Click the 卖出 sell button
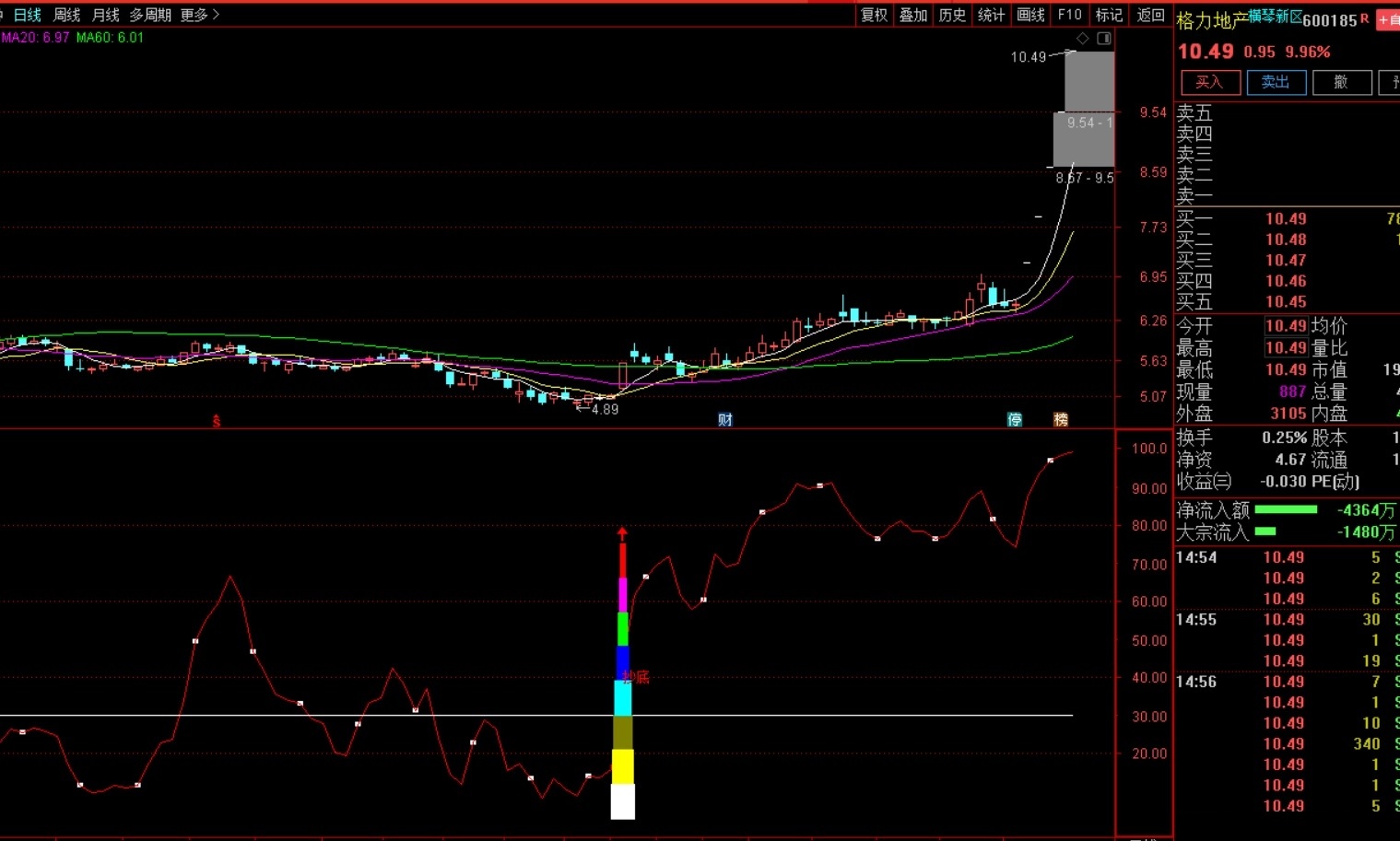The width and height of the screenshot is (1400, 841). point(1276,82)
